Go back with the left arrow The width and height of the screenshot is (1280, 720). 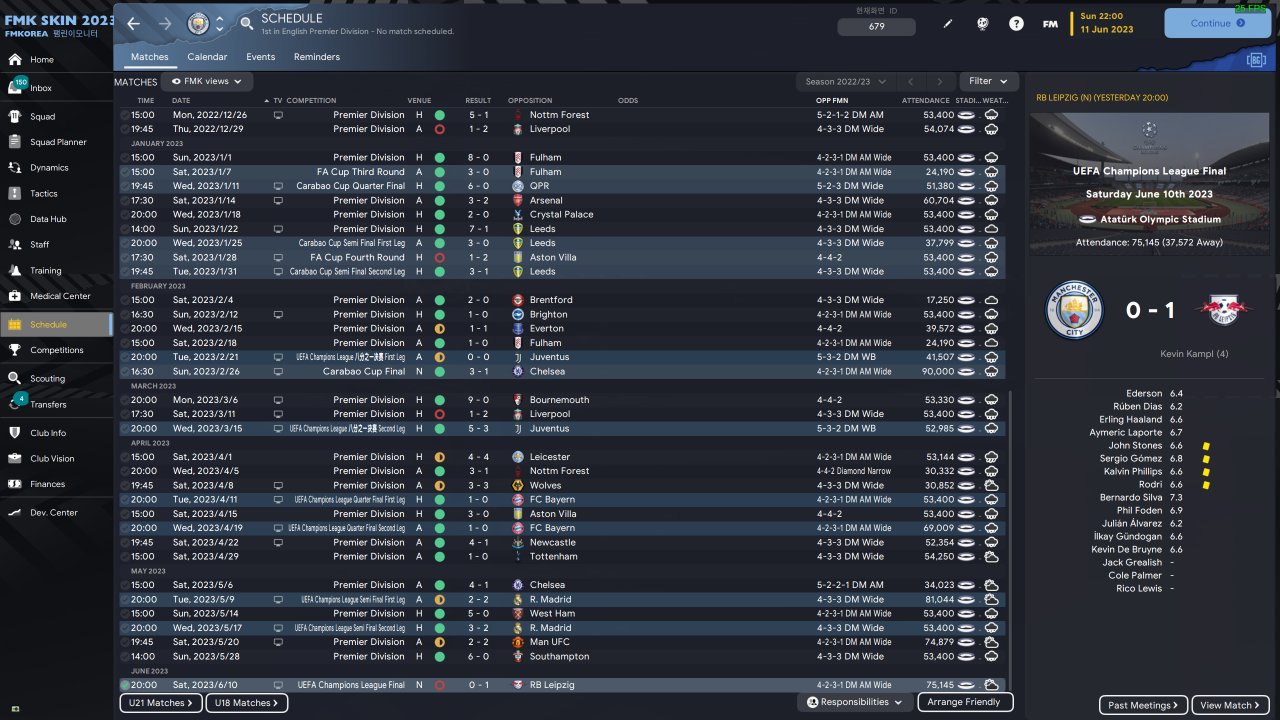pos(134,23)
